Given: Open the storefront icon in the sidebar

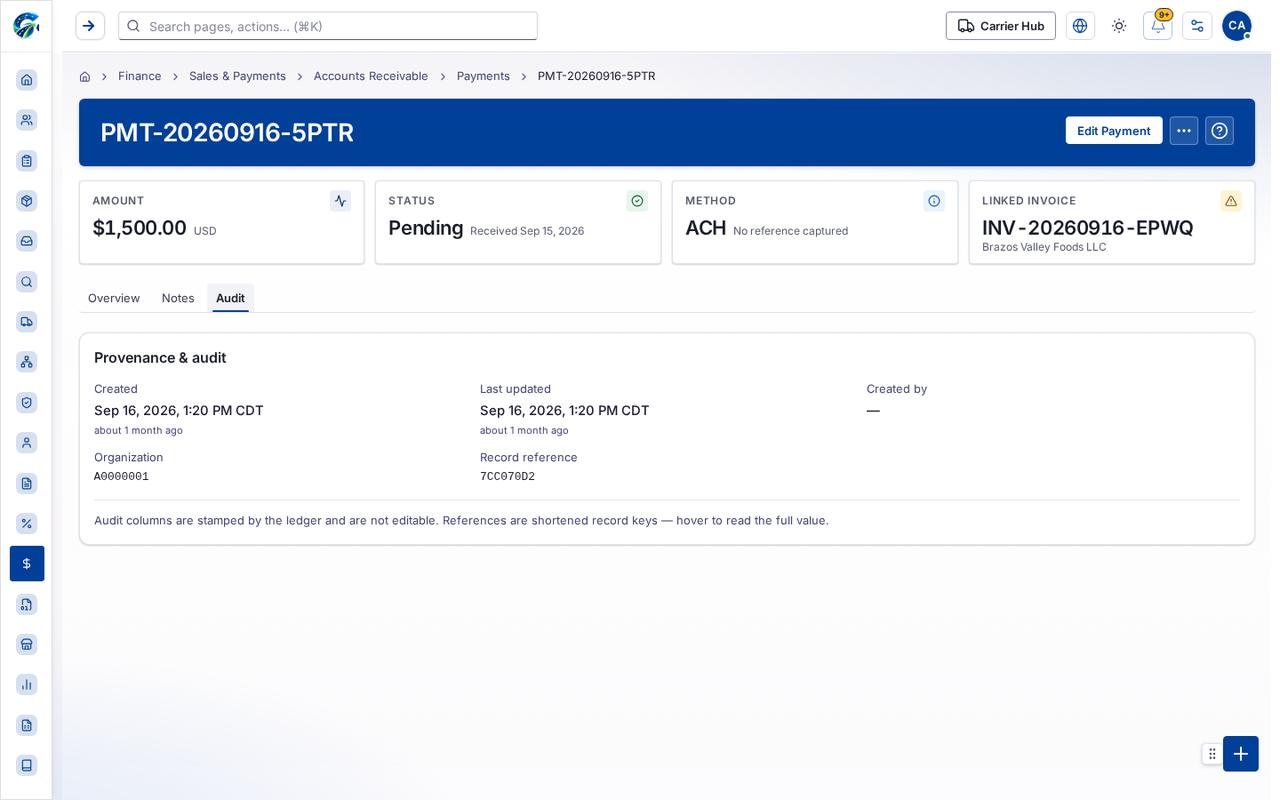Looking at the screenshot, I should point(27,644).
